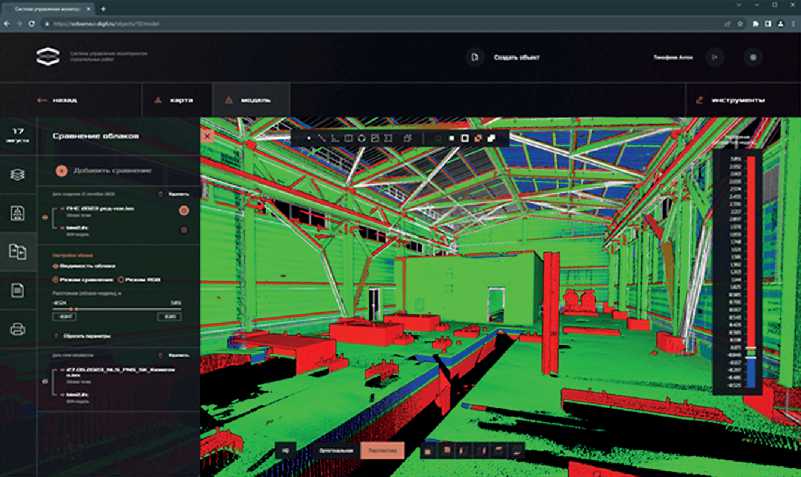Select the cloud comparison sidebar icon

17,251
